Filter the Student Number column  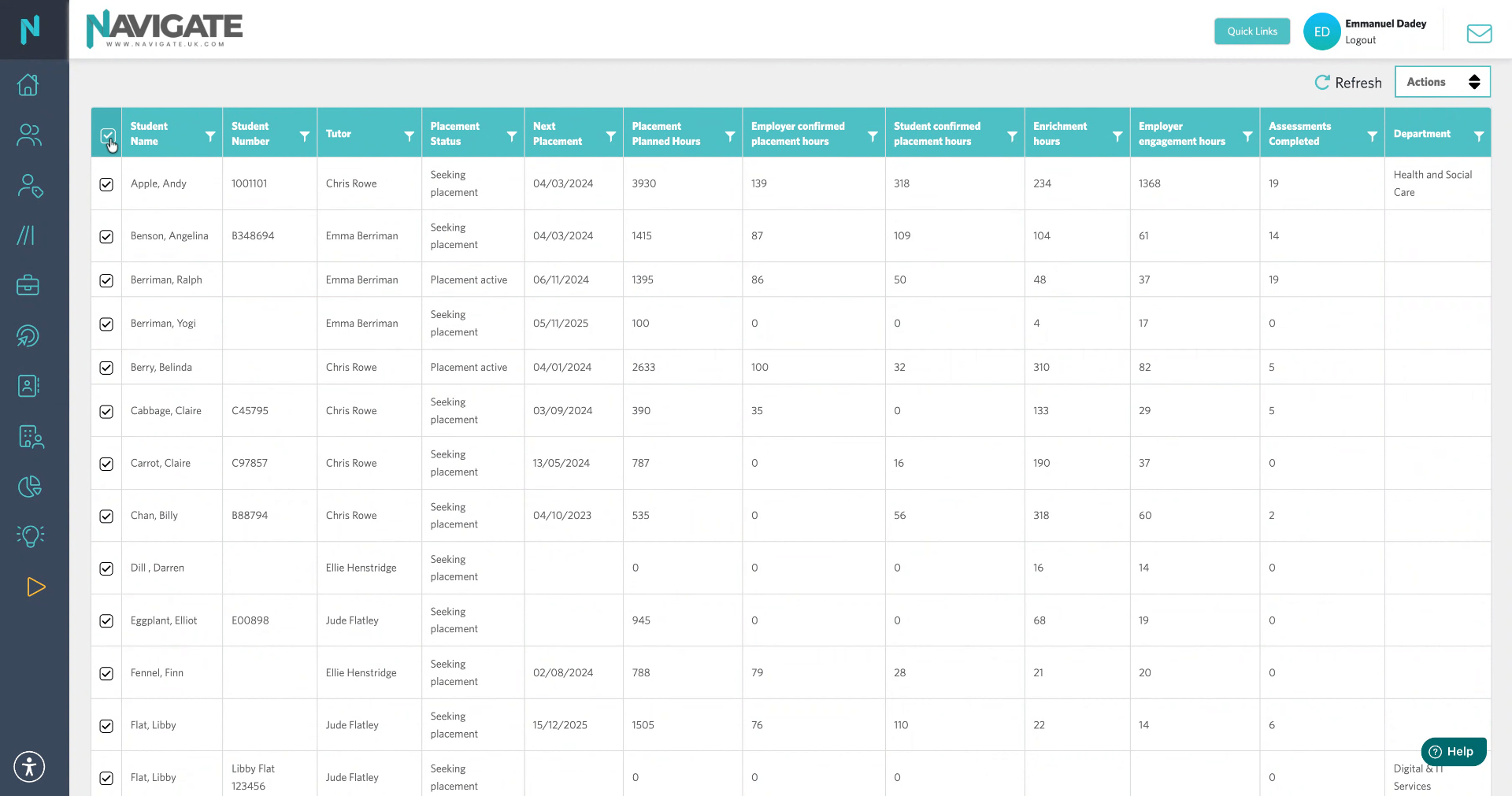click(305, 136)
